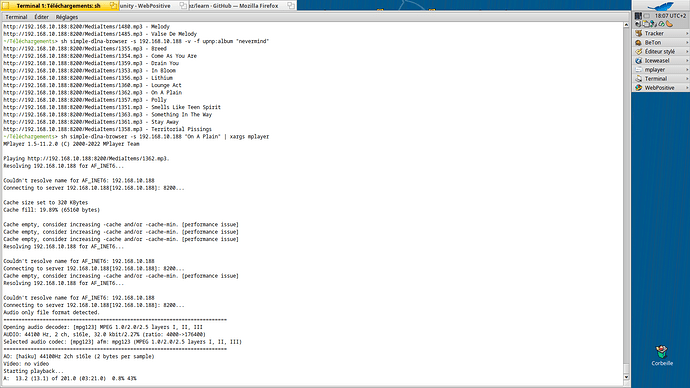Click the gray rounded rectangle tray icon
The image size is (690, 388).
click(646, 16)
